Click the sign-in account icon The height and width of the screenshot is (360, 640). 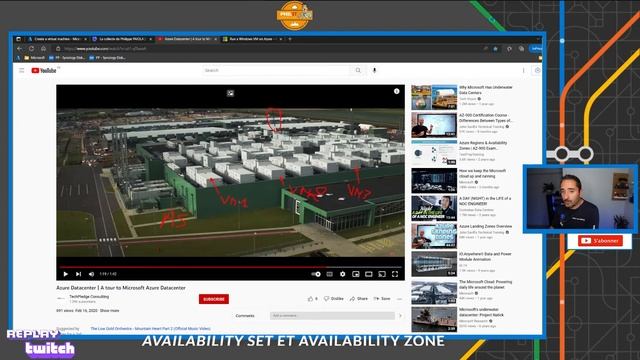tap(537, 70)
